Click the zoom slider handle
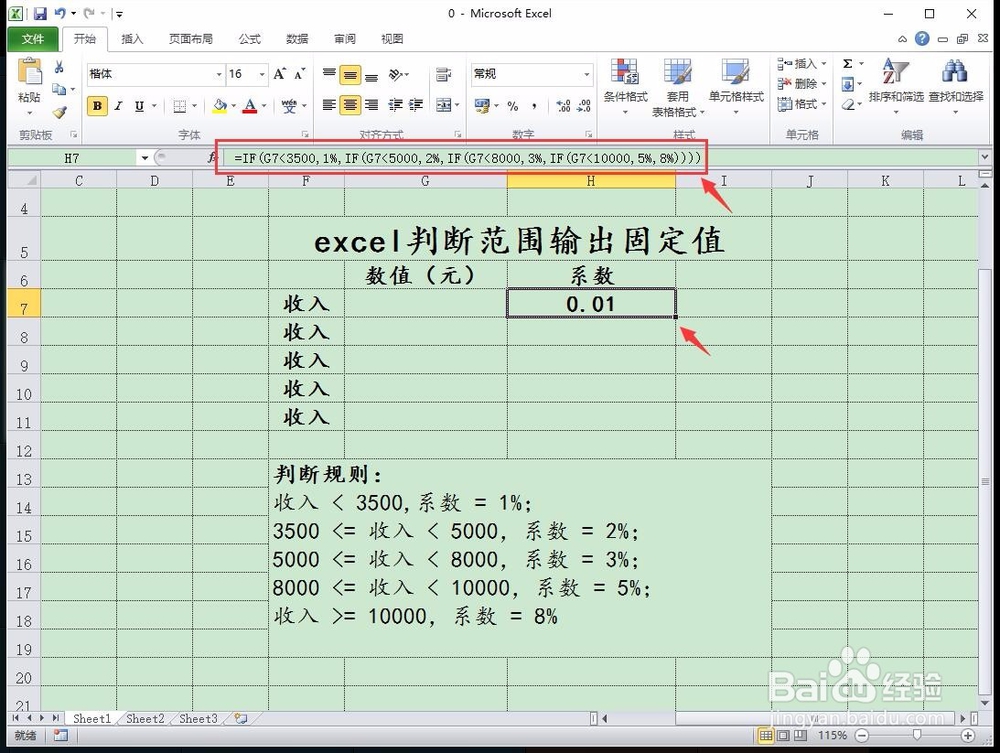1000x753 pixels. 916,735
